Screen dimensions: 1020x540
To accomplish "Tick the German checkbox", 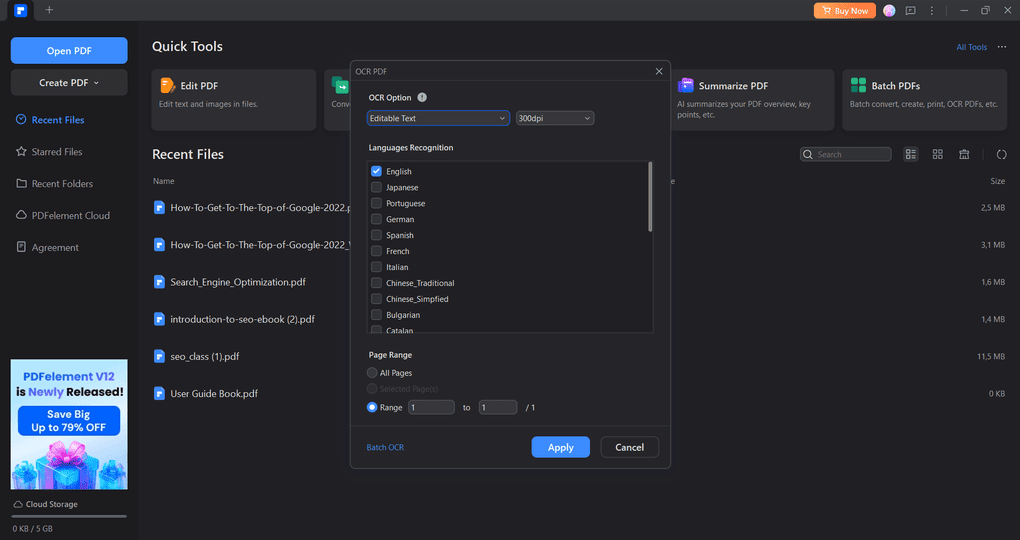I will [376, 219].
